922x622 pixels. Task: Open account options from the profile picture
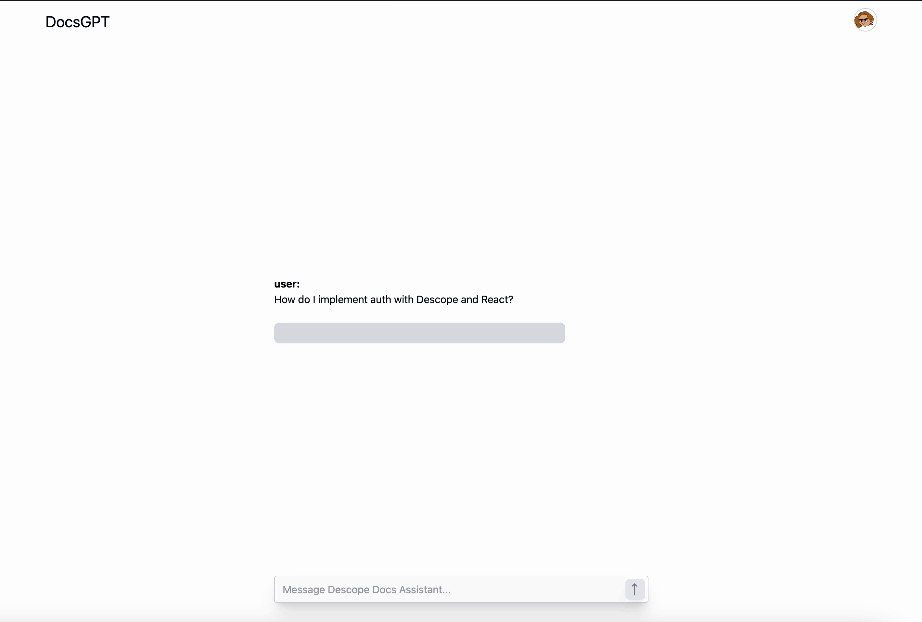pyautogui.click(x=864, y=20)
